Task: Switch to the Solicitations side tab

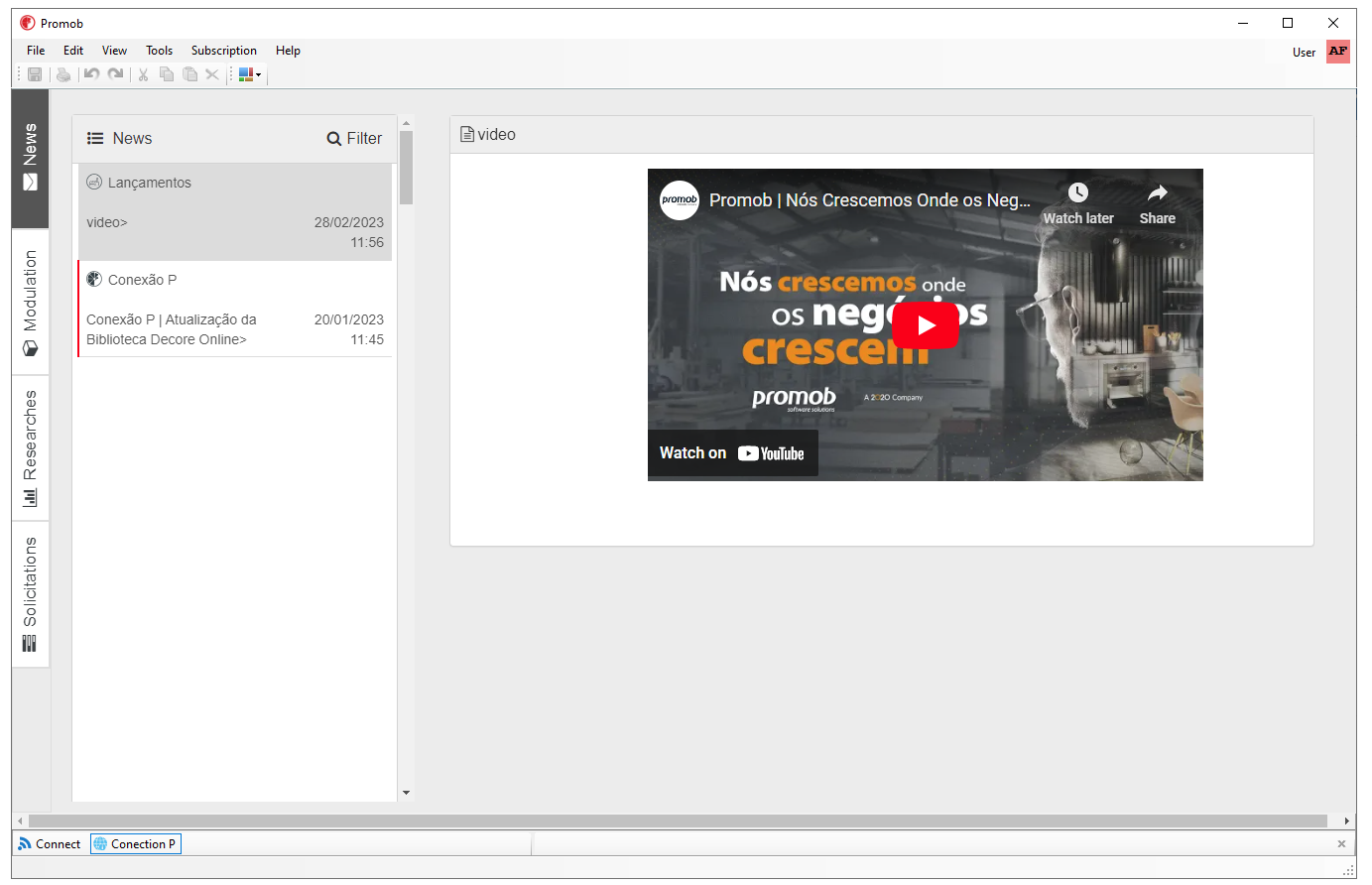Action: click(30, 594)
